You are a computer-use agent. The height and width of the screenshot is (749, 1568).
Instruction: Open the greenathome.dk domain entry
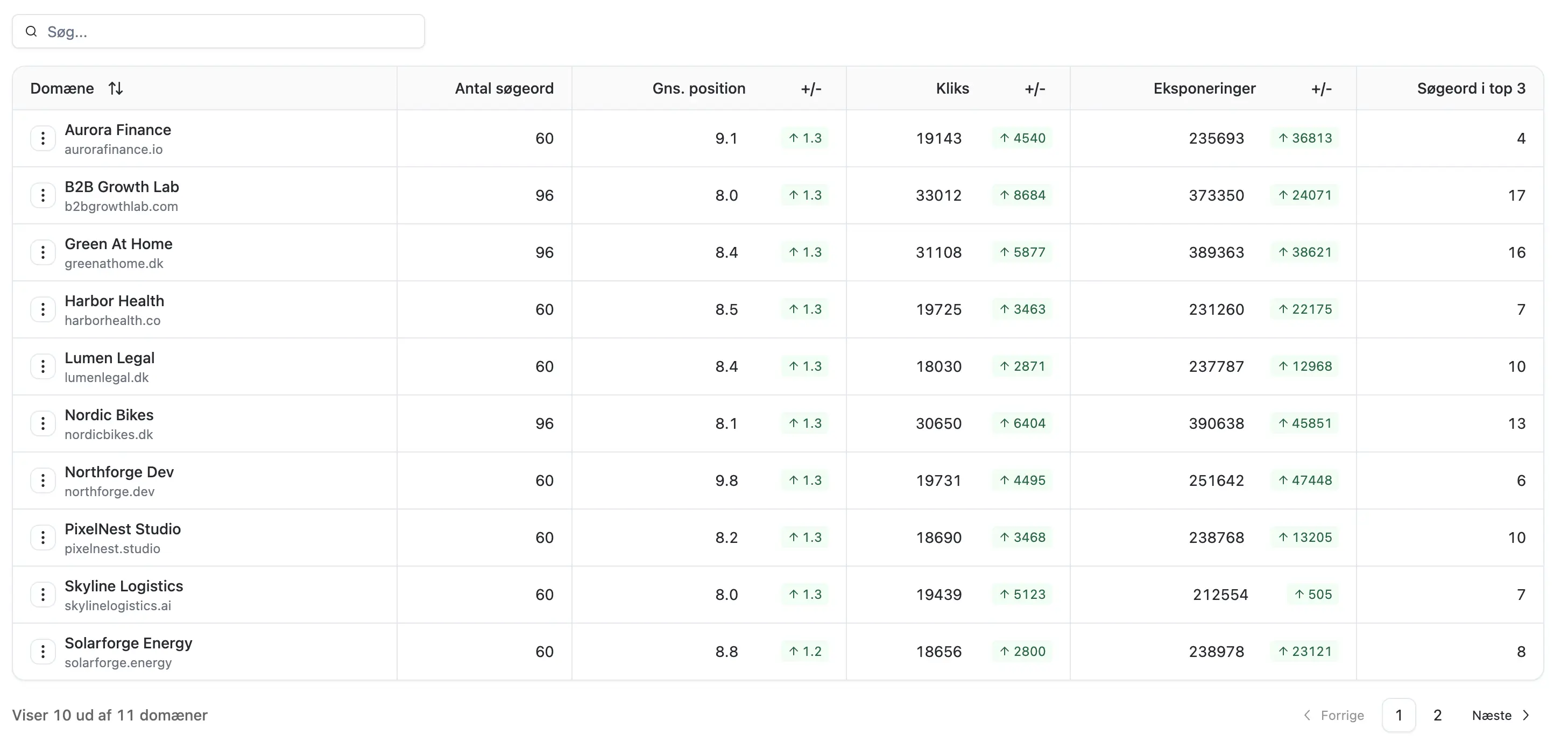(x=114, y=263)
